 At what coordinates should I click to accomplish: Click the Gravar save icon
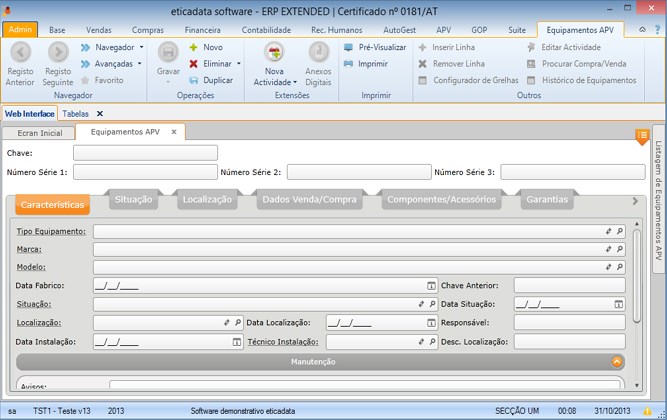coord(168,52)
